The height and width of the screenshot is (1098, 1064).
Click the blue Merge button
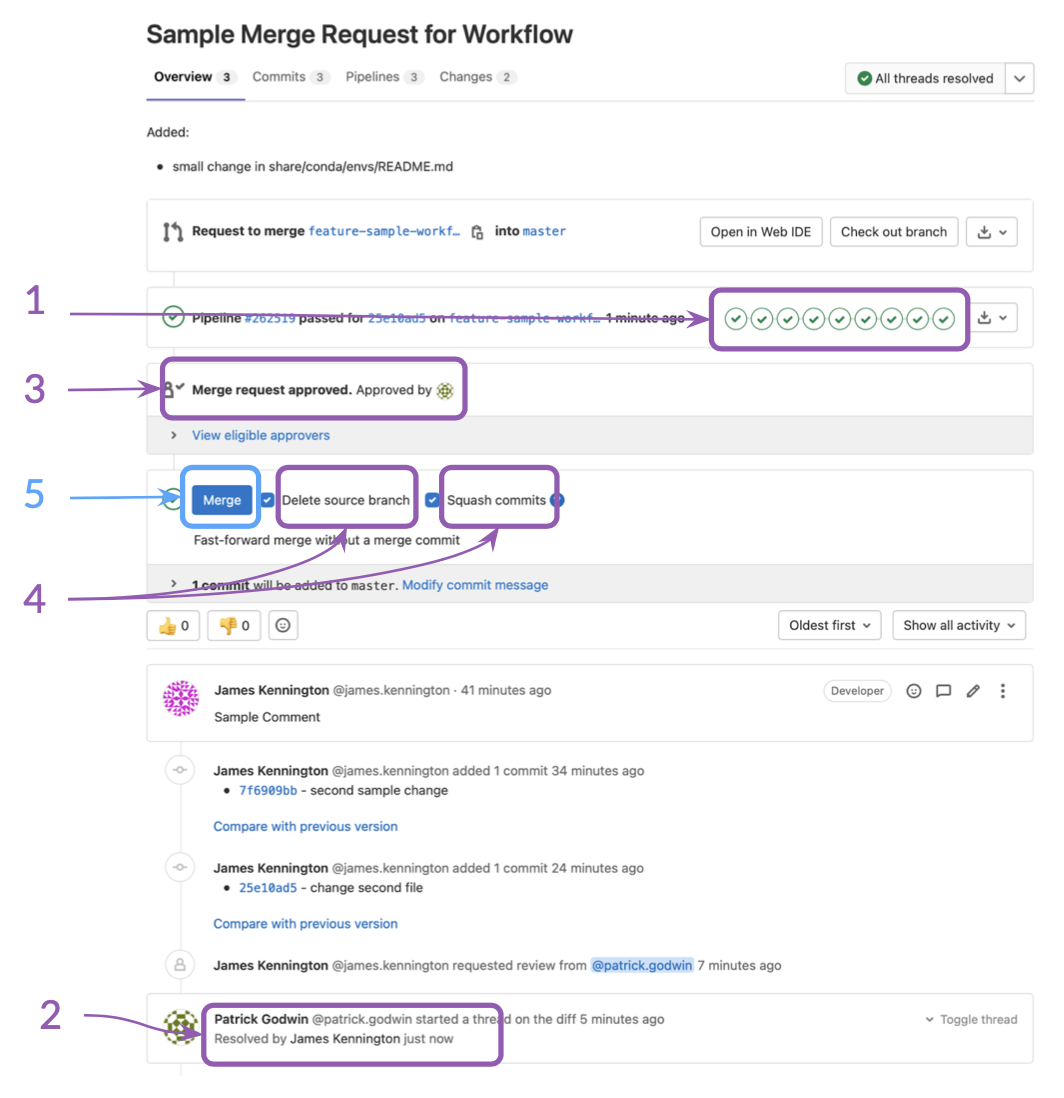coord(222,500)
